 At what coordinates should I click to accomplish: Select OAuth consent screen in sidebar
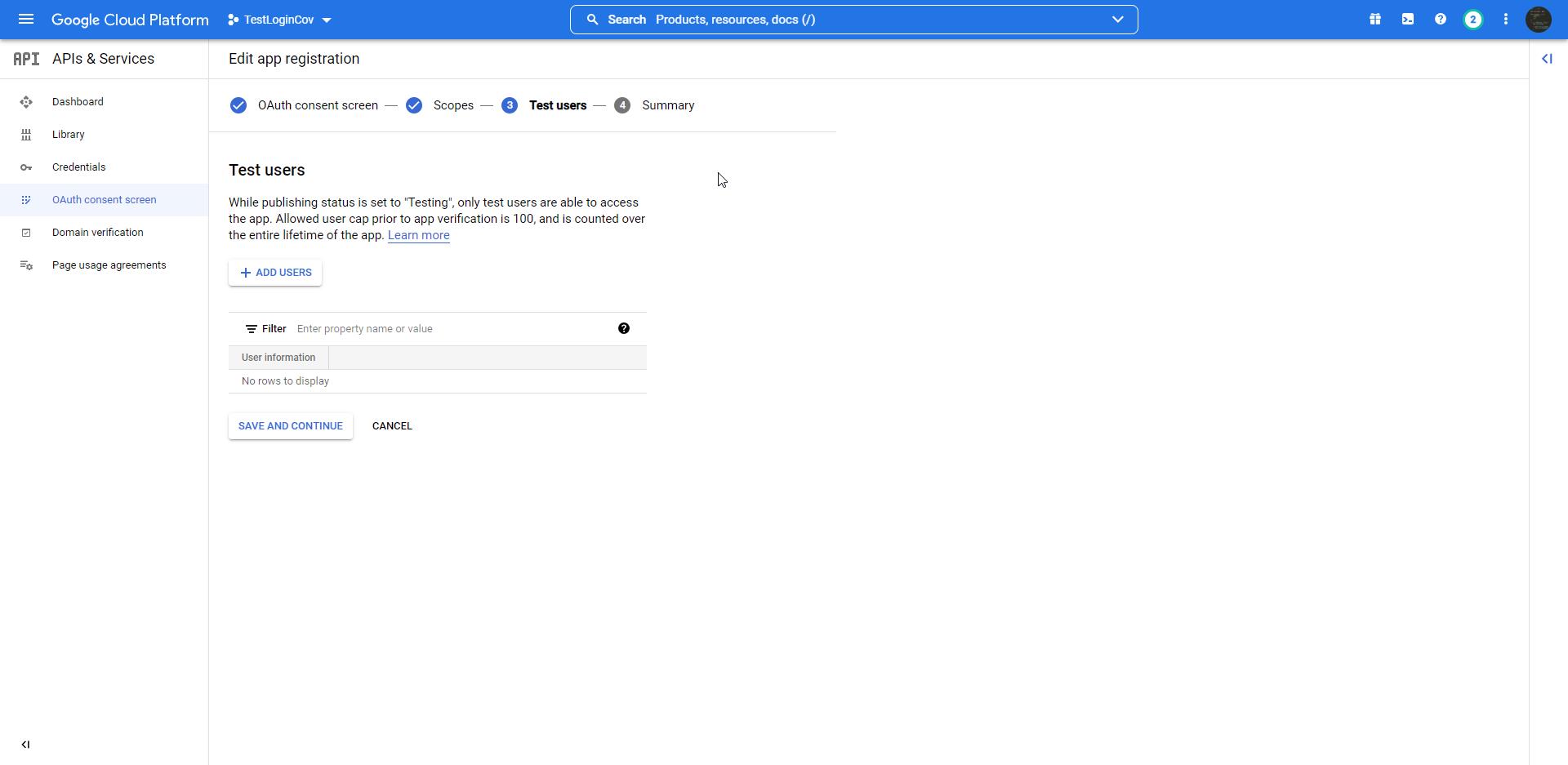[104, 200]
